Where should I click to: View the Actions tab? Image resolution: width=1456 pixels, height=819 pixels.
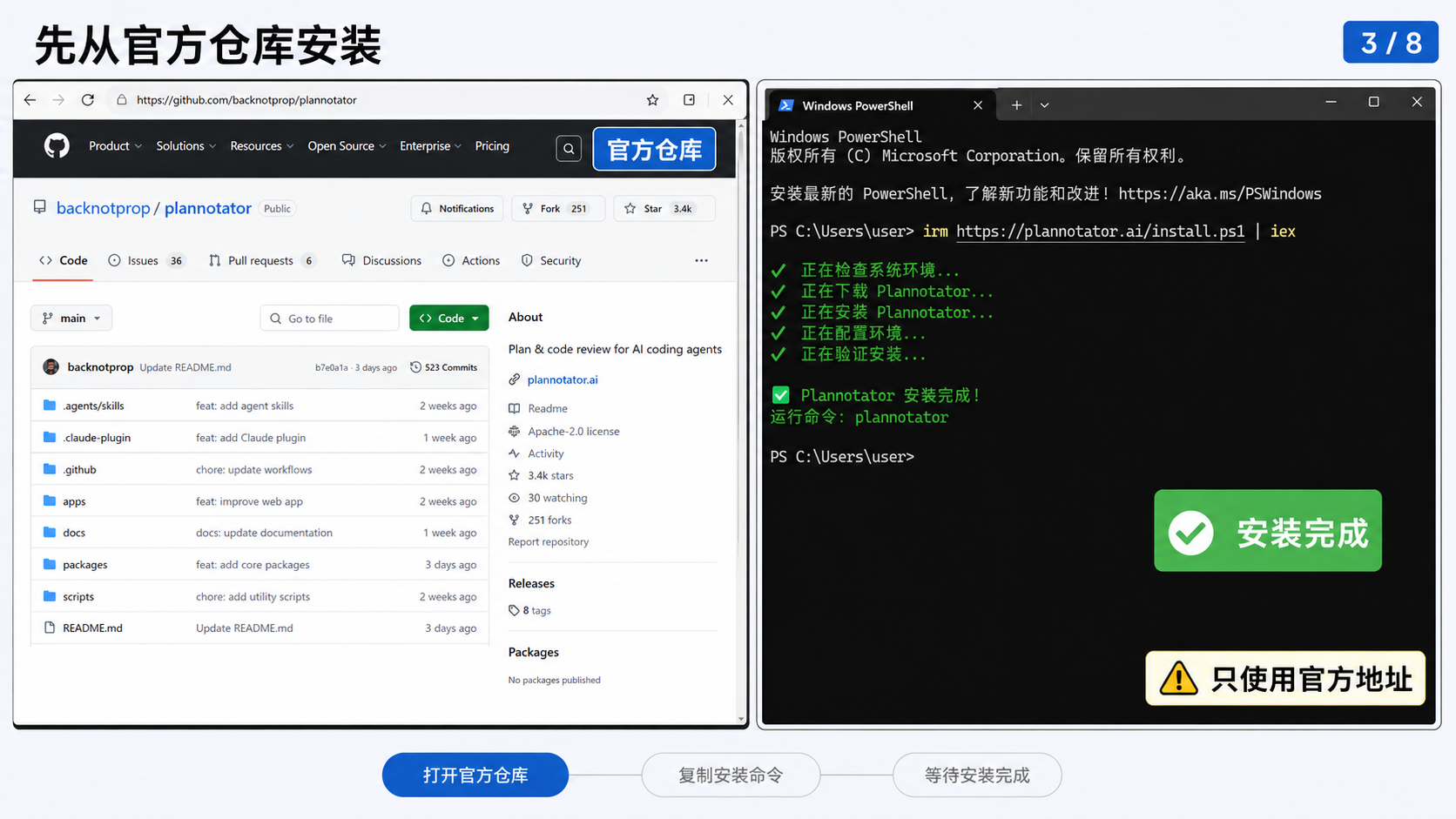(x=471, y=260)
